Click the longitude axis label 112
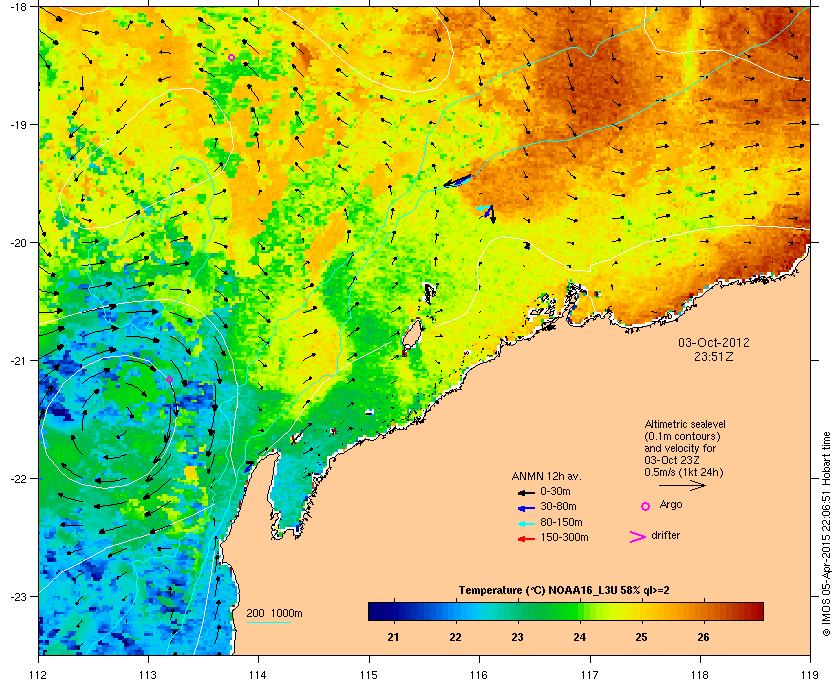Screen dimensions: 840x680 coord(38,674)
